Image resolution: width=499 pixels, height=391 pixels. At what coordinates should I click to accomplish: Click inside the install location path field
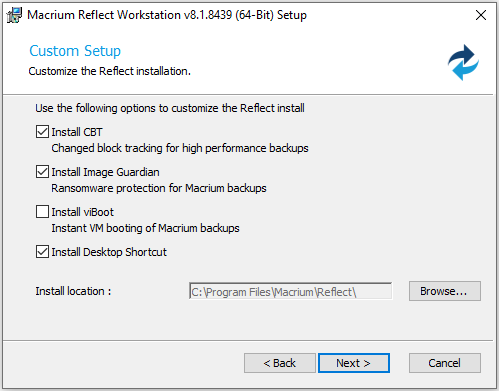coord(291,291)
